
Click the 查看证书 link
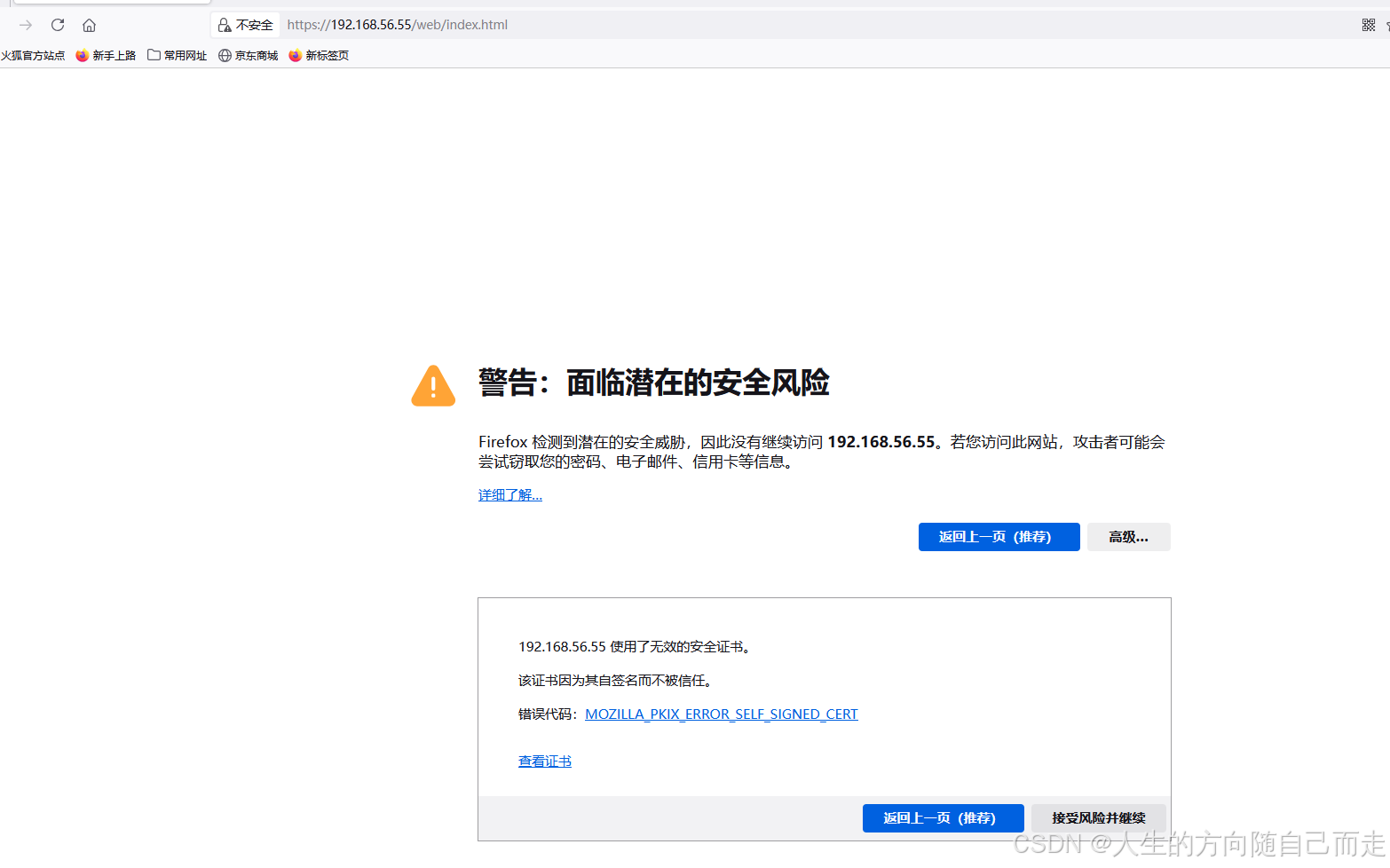[x=545, y=761]
